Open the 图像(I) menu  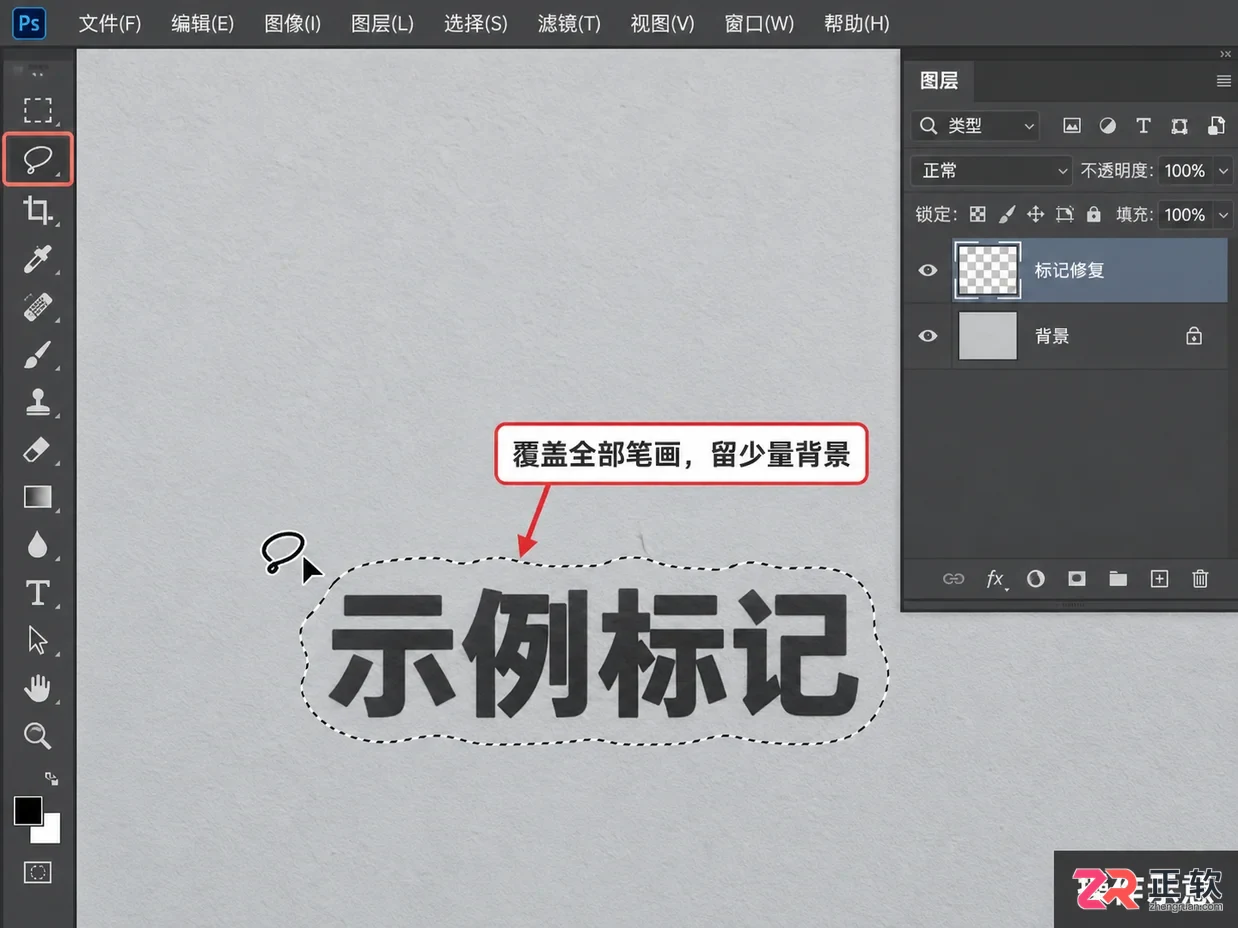pos(293,23)
